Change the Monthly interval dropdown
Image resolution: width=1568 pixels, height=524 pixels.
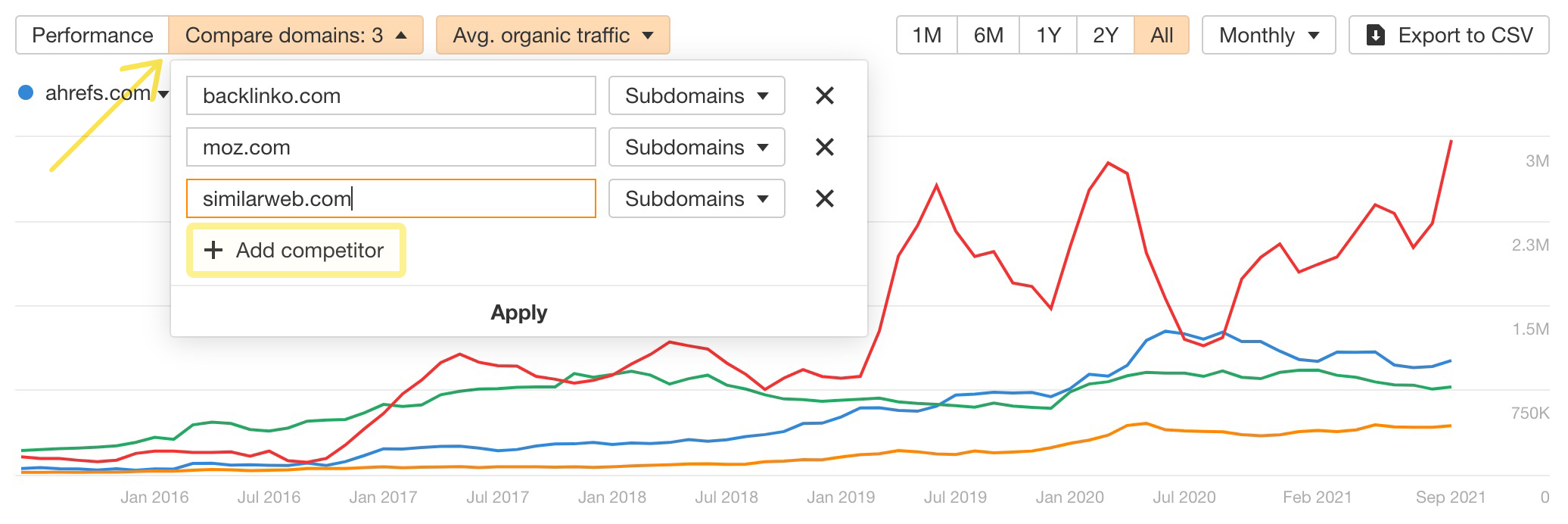(1269, 36)
